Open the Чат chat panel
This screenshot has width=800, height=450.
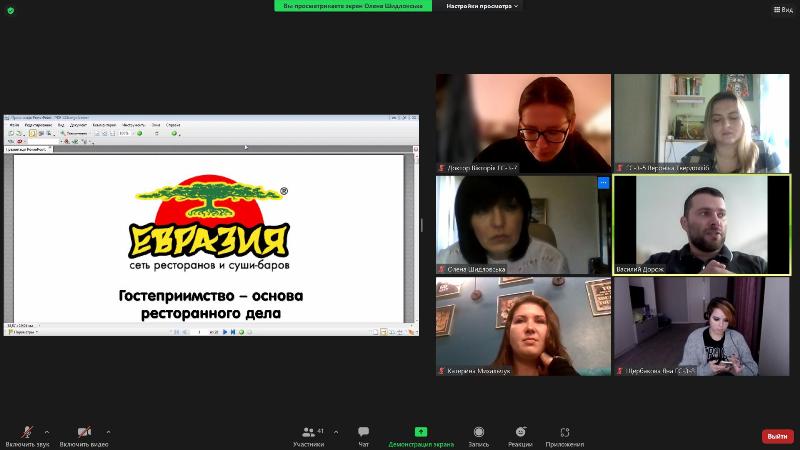pyautogui.click(x=363, y=437)
